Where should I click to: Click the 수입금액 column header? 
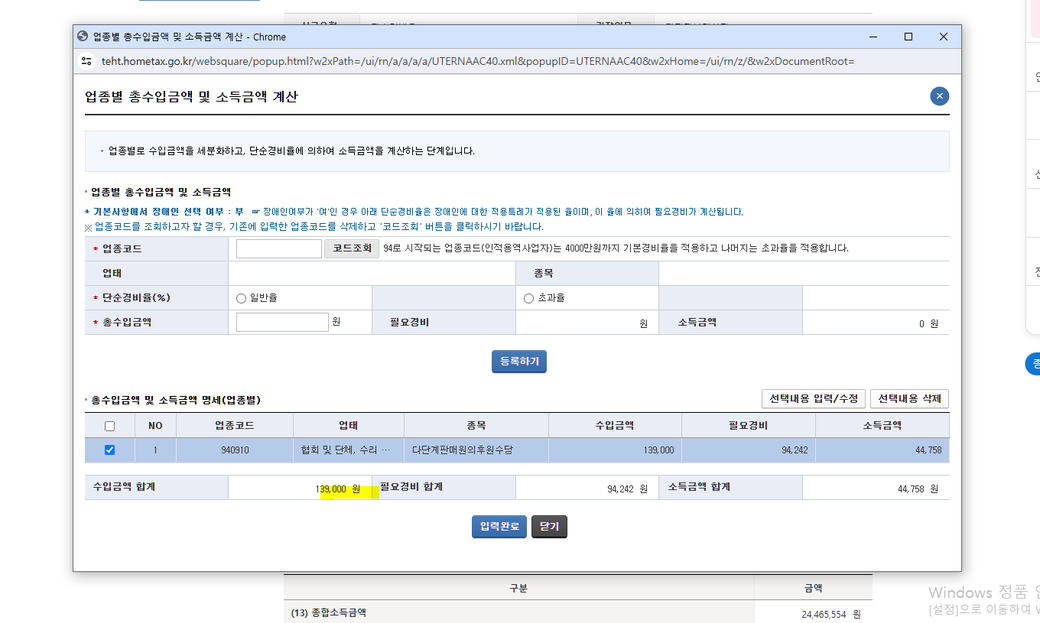[x=614, y=426]
